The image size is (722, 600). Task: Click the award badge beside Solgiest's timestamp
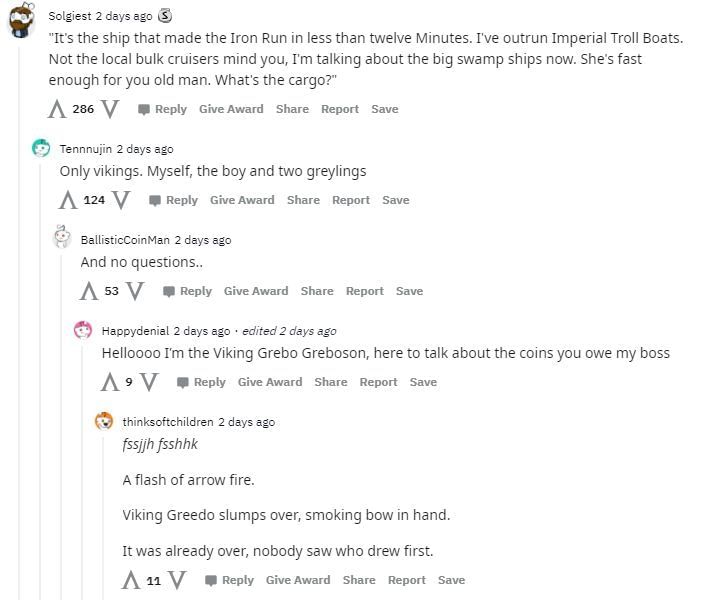[166, 16]
